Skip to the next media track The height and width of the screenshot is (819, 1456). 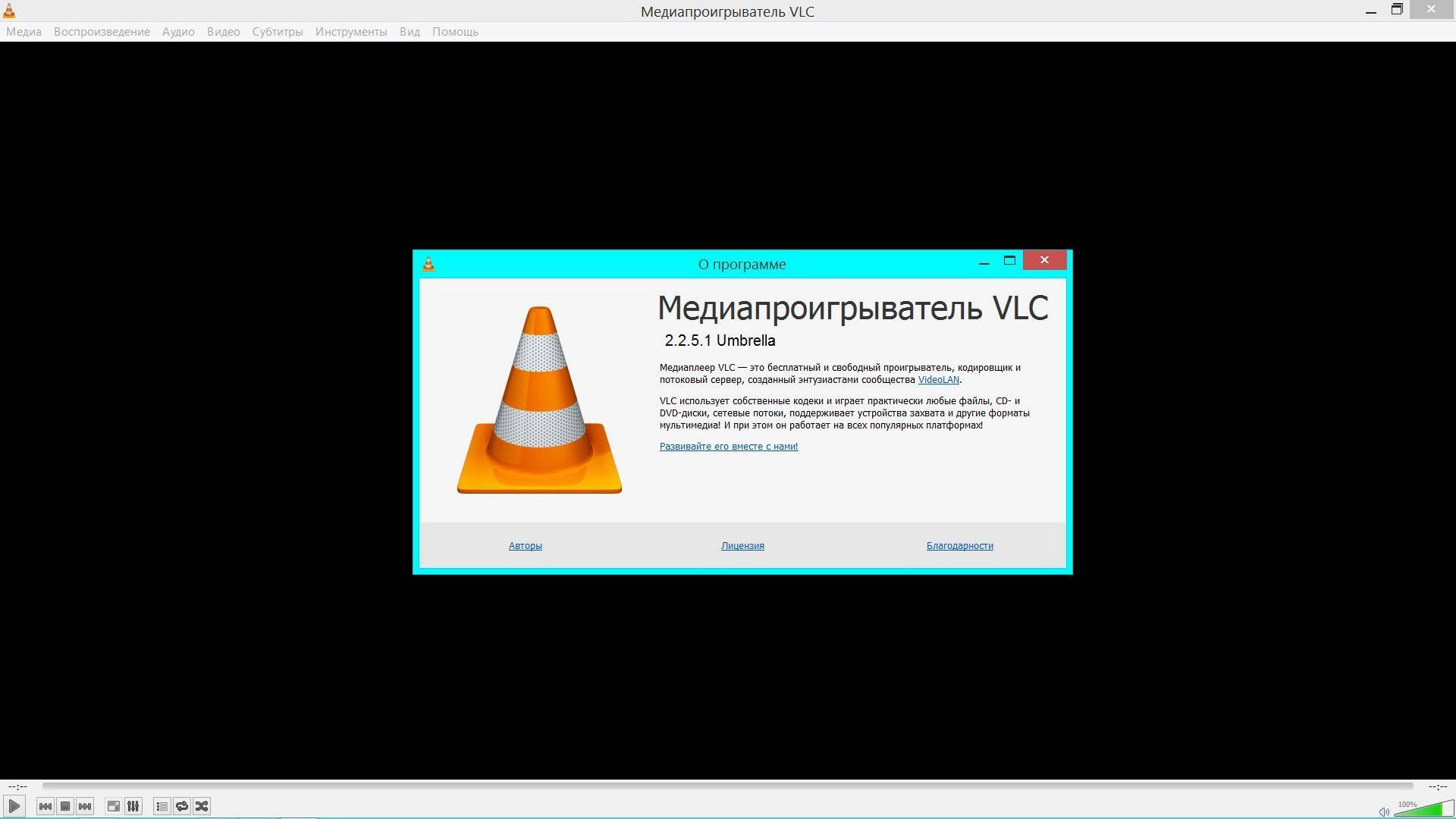pos(85,806)
